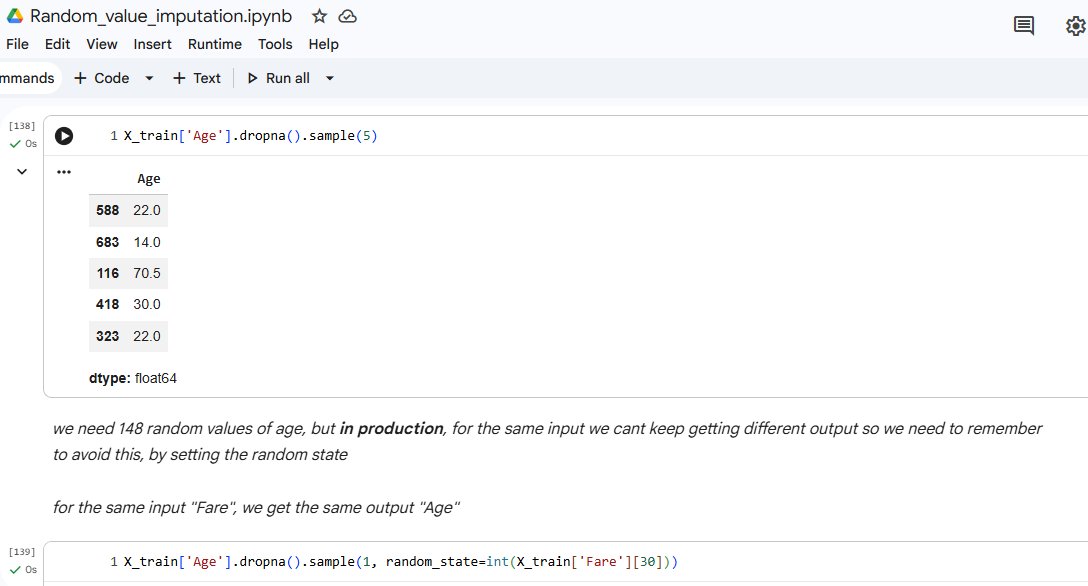Open the settings gear icon
1088x586 pixels.
click(x=1076, y=26)
